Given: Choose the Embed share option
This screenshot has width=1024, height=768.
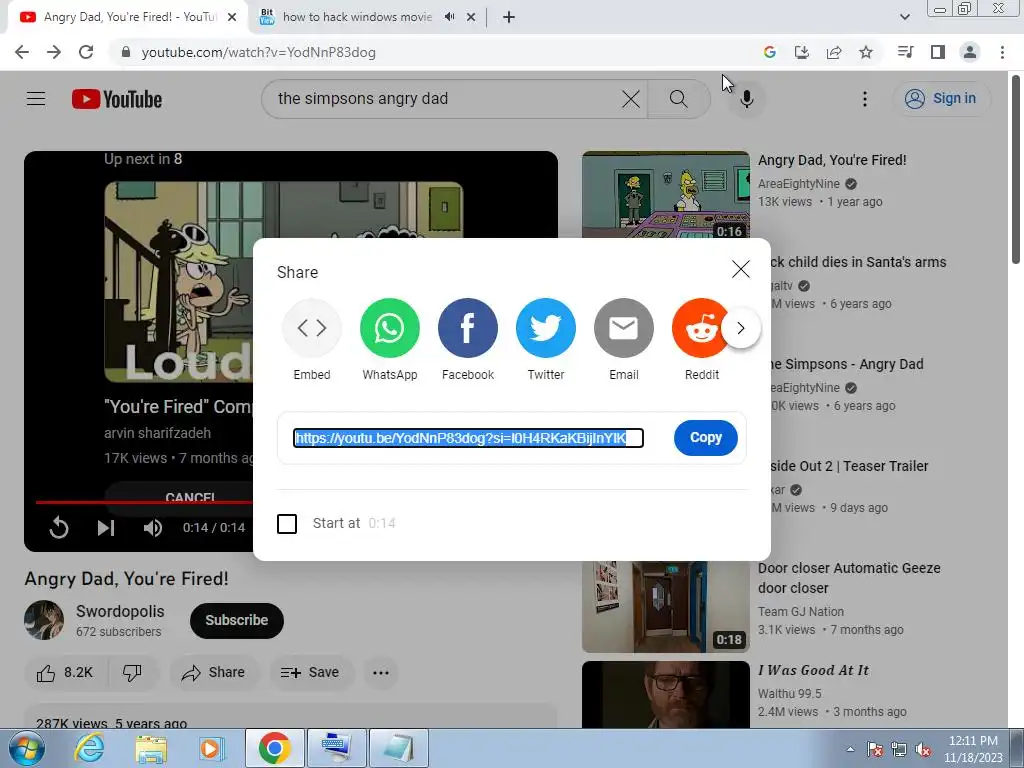Looking at the screenshot, I should [312, 328].
